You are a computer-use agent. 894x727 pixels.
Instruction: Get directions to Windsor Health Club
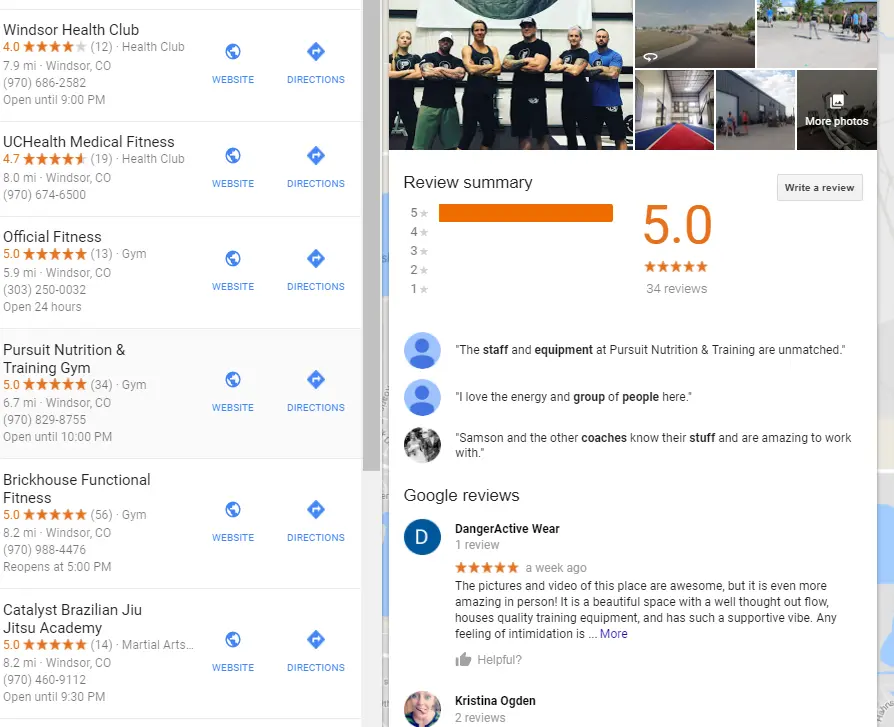pyautogui.click(x=316, y=63)
